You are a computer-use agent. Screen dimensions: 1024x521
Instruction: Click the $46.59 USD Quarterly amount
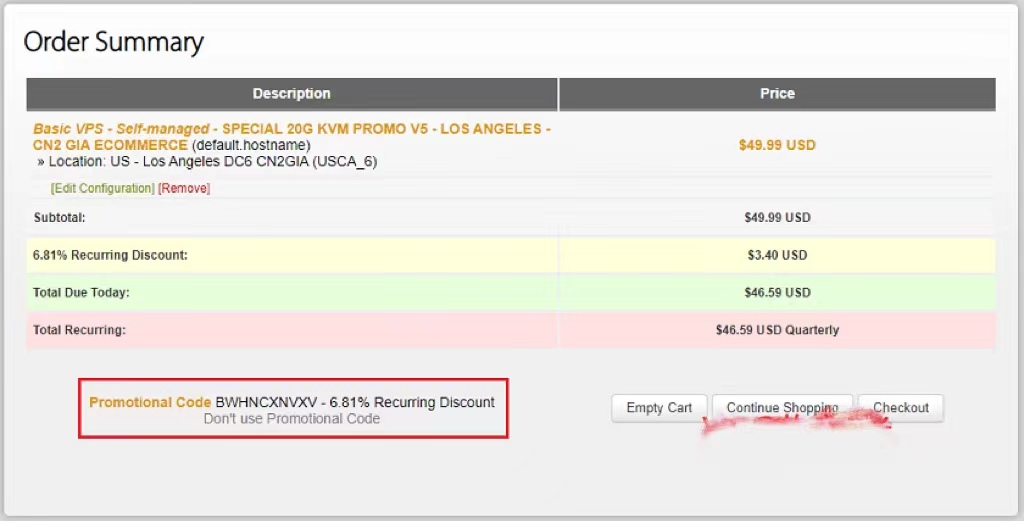[x=777, y=330]
